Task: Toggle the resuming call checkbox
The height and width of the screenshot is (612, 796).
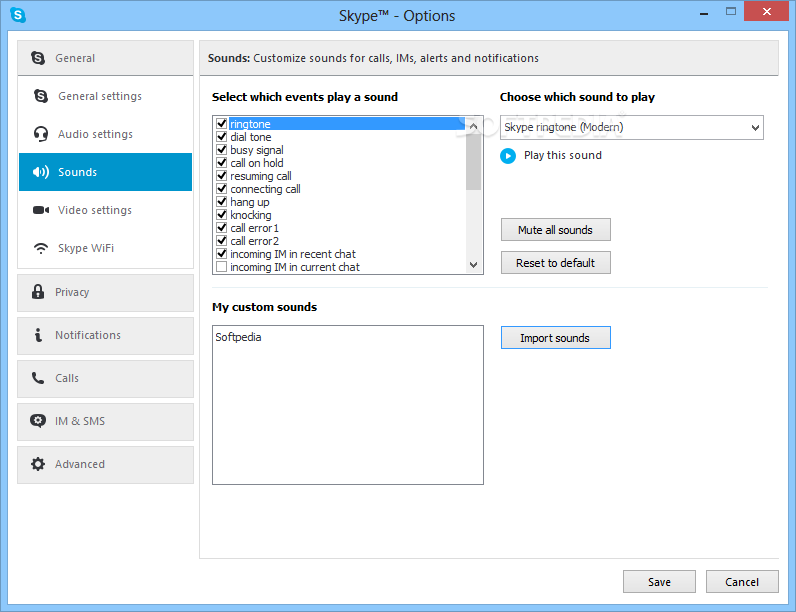Action: [x=221, y=176]
